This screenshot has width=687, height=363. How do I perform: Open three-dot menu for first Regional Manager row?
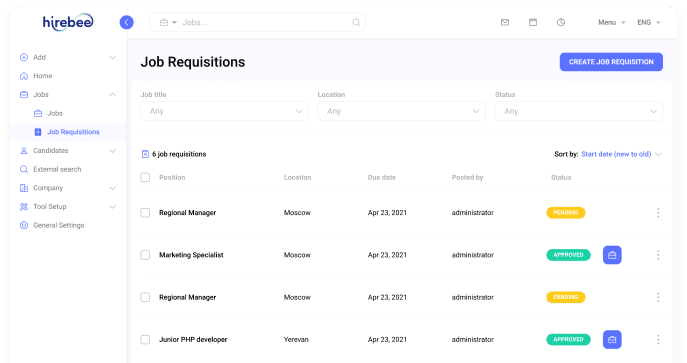pyautogui.click(x=658, y=213)
